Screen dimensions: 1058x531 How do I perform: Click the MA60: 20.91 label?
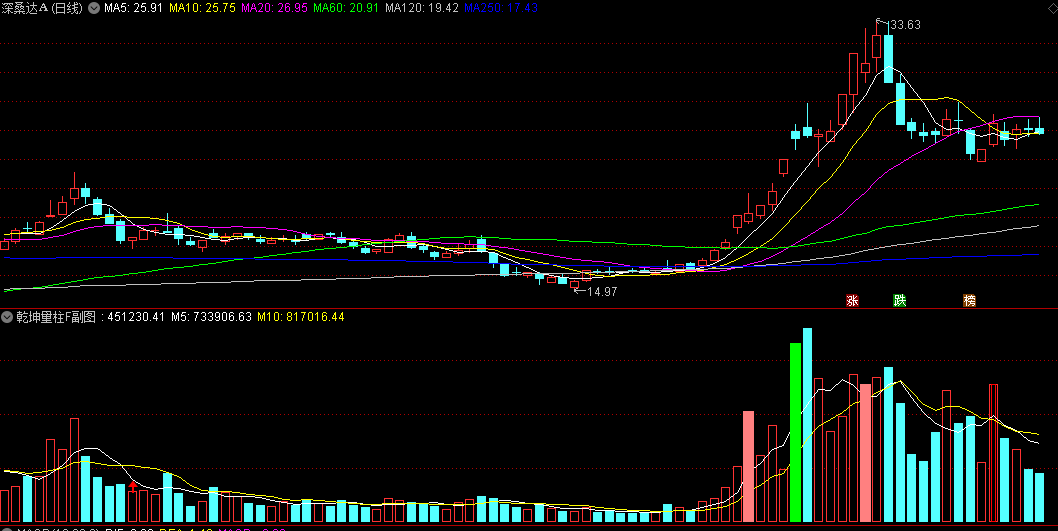346,8
